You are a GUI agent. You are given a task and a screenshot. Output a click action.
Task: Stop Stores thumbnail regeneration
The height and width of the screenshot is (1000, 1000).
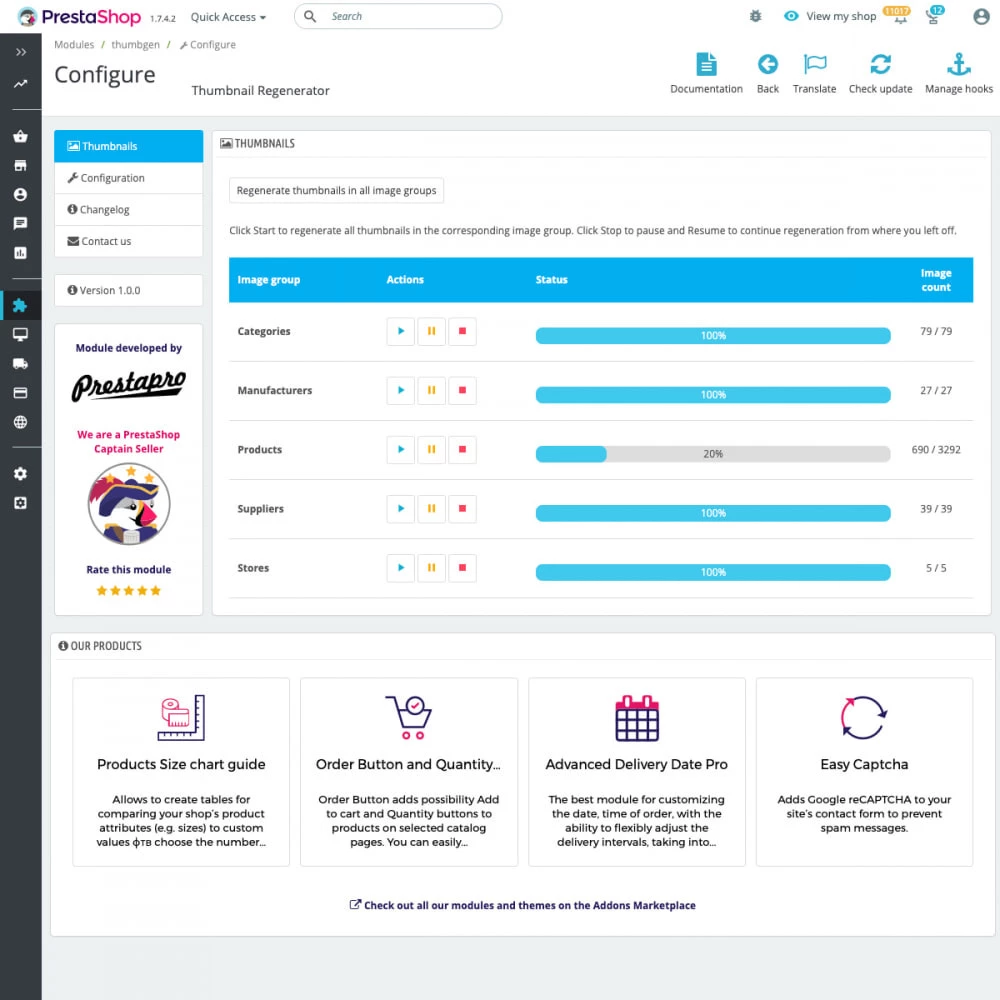click(x=462, y=568)
